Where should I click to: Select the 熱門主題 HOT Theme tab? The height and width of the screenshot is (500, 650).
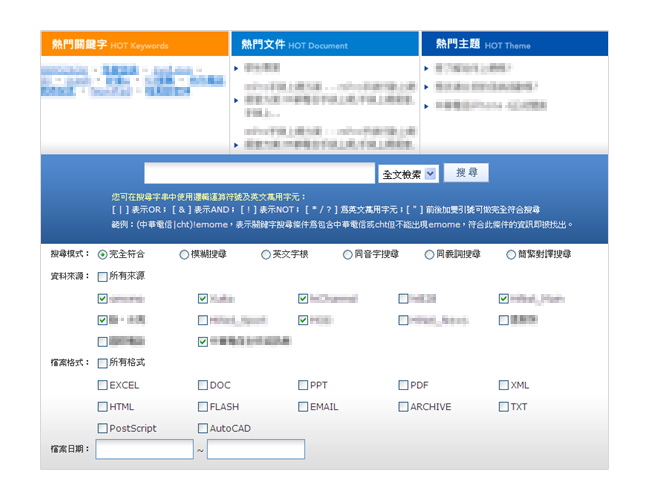(513, 44)
